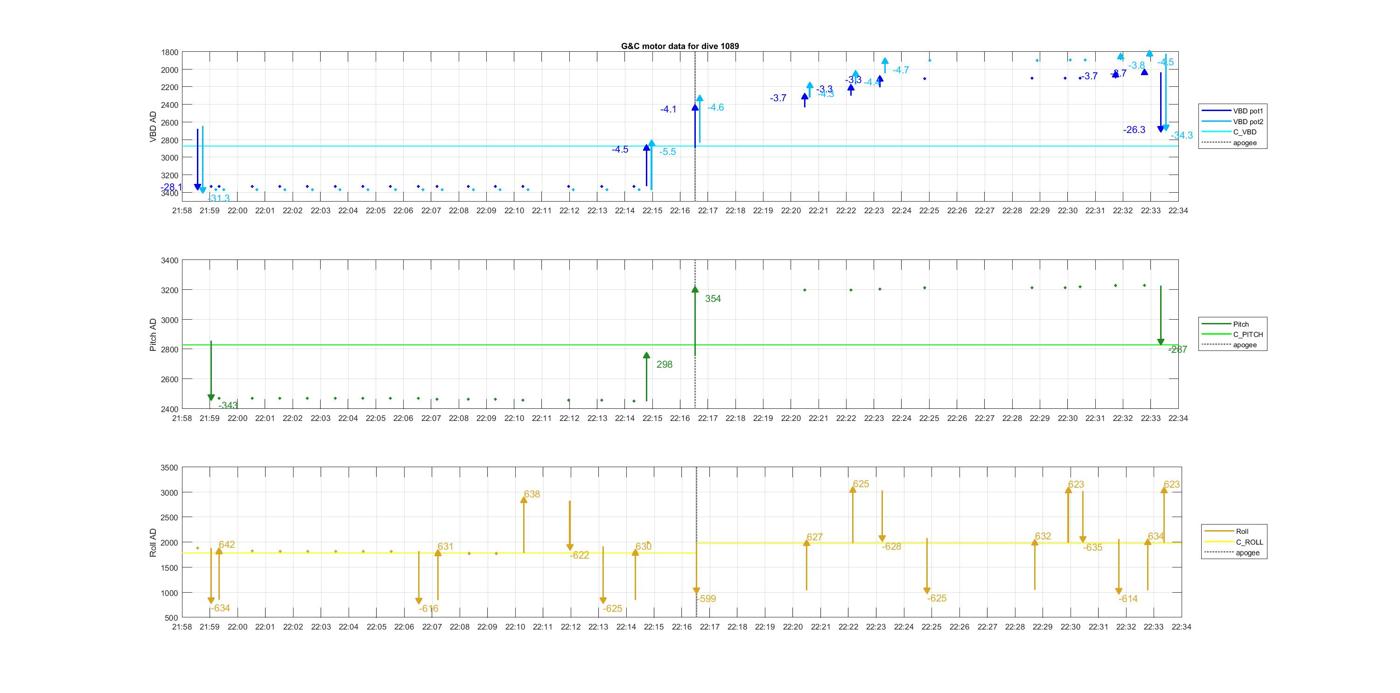Screen dimensions: 1400x693
Task: Click the '354' pitch data label
Action: coord(712,299)
